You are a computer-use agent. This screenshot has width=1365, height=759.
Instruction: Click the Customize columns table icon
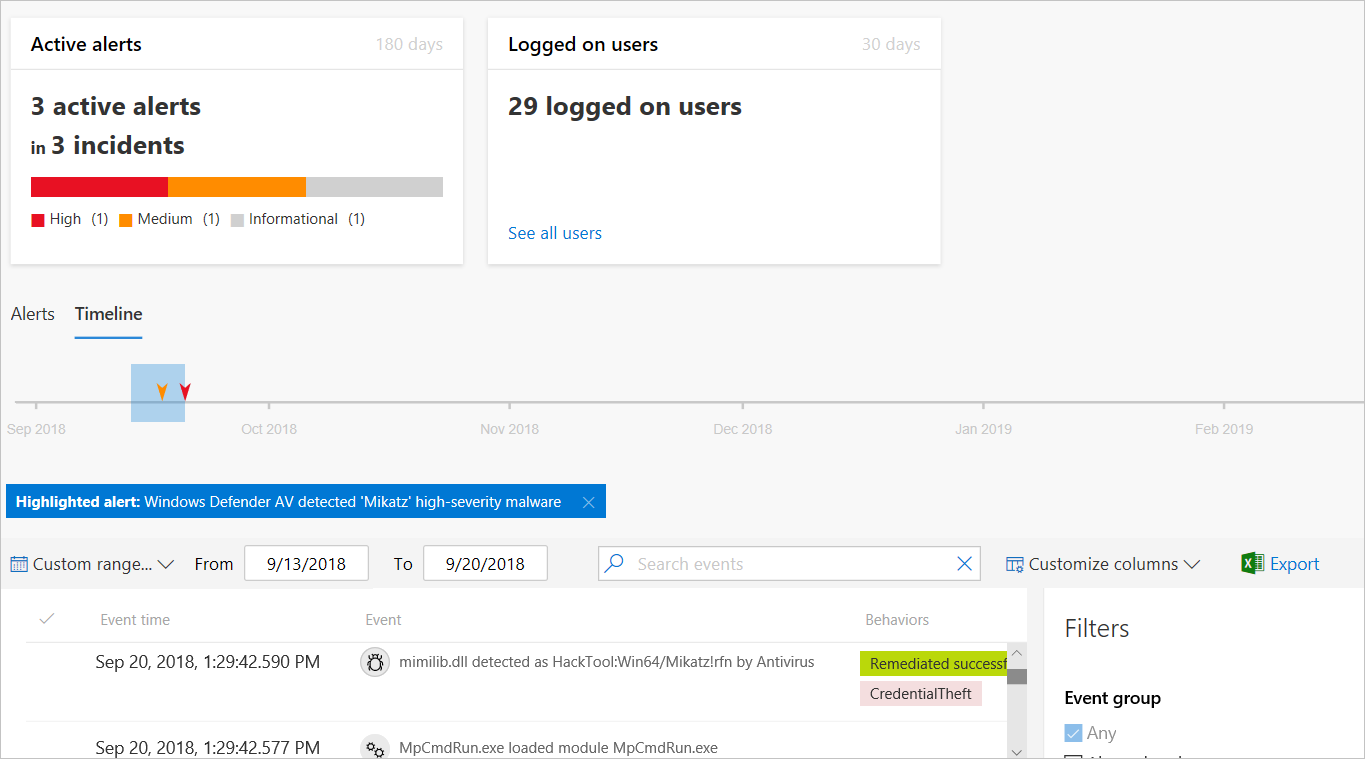tap(1015, 564)
